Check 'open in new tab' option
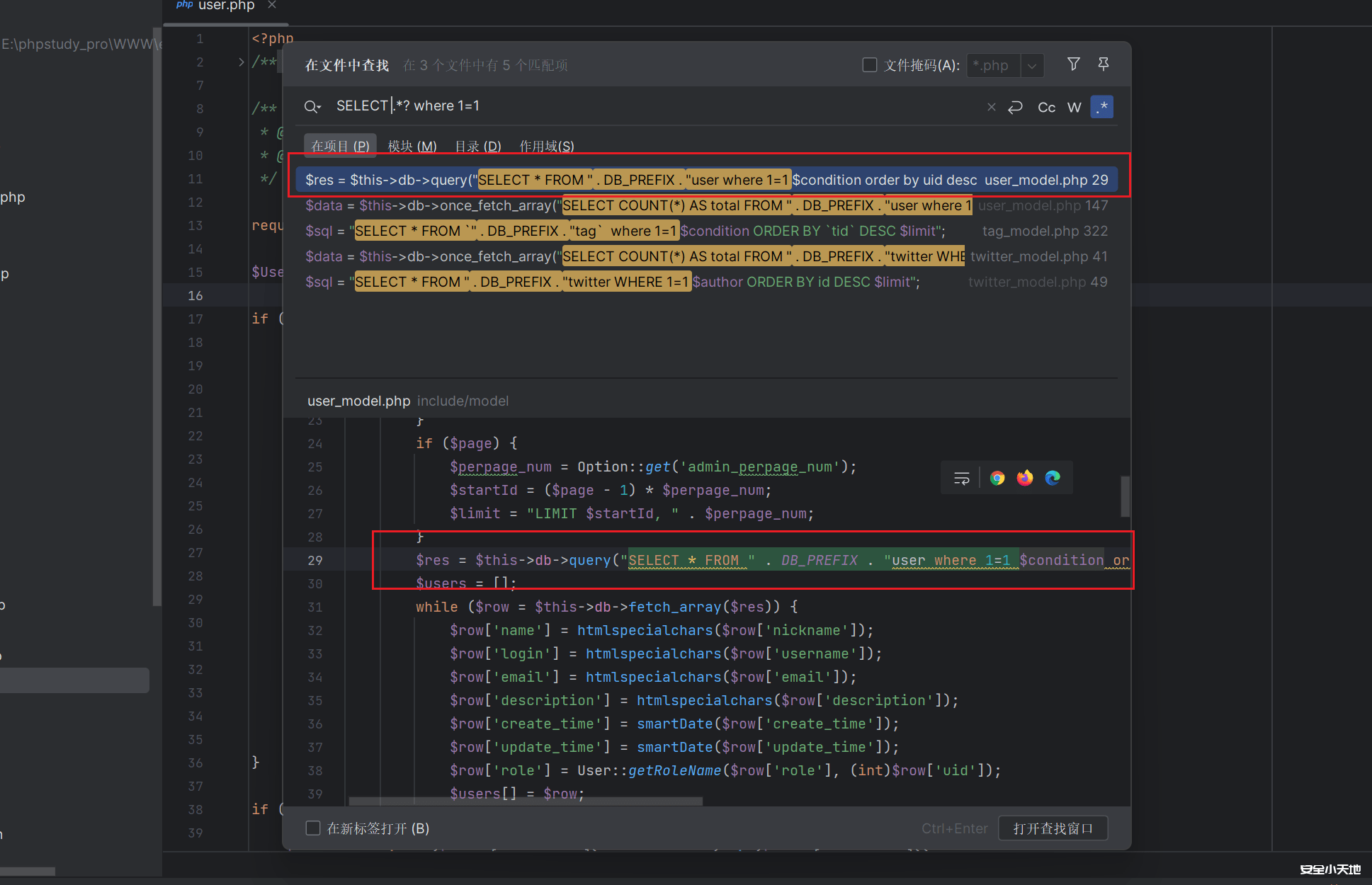Viewport: 1372px width, 885px height. coord(313,828)
